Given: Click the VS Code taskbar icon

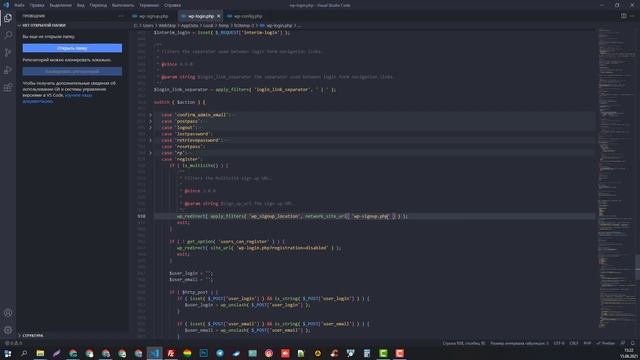Looking at the screenshot, I should tap(155, 353).
